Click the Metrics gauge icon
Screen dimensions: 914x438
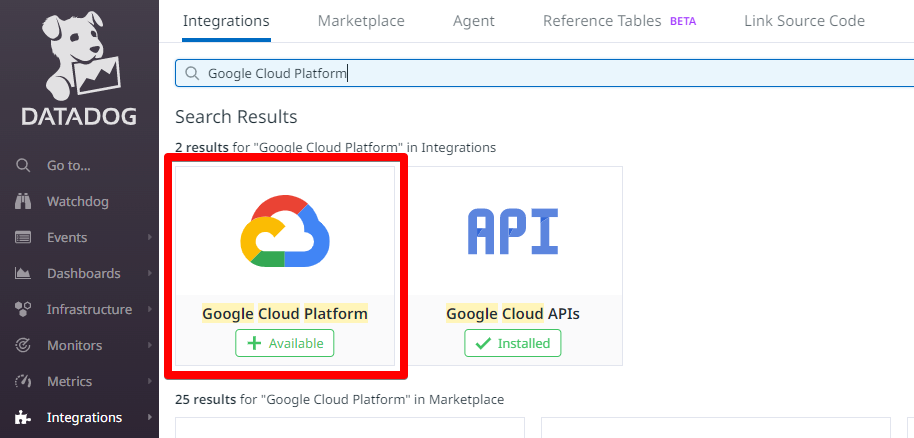[23, 381]
